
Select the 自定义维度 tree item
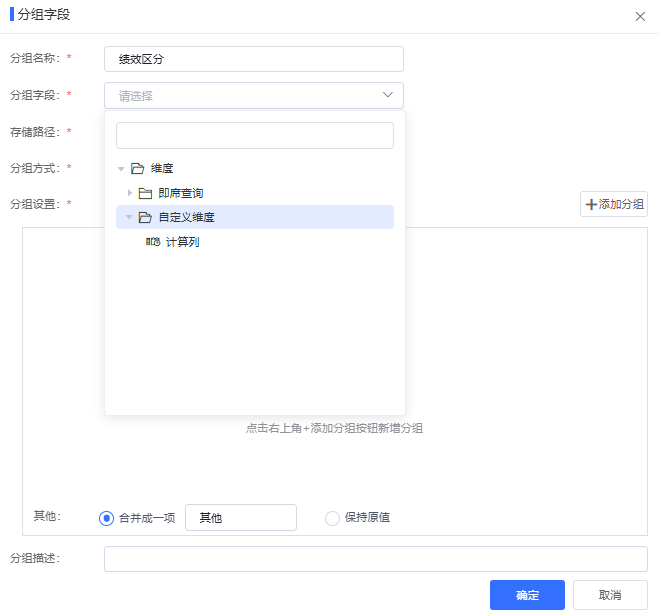pyautogui.click(x=255, y=217)
